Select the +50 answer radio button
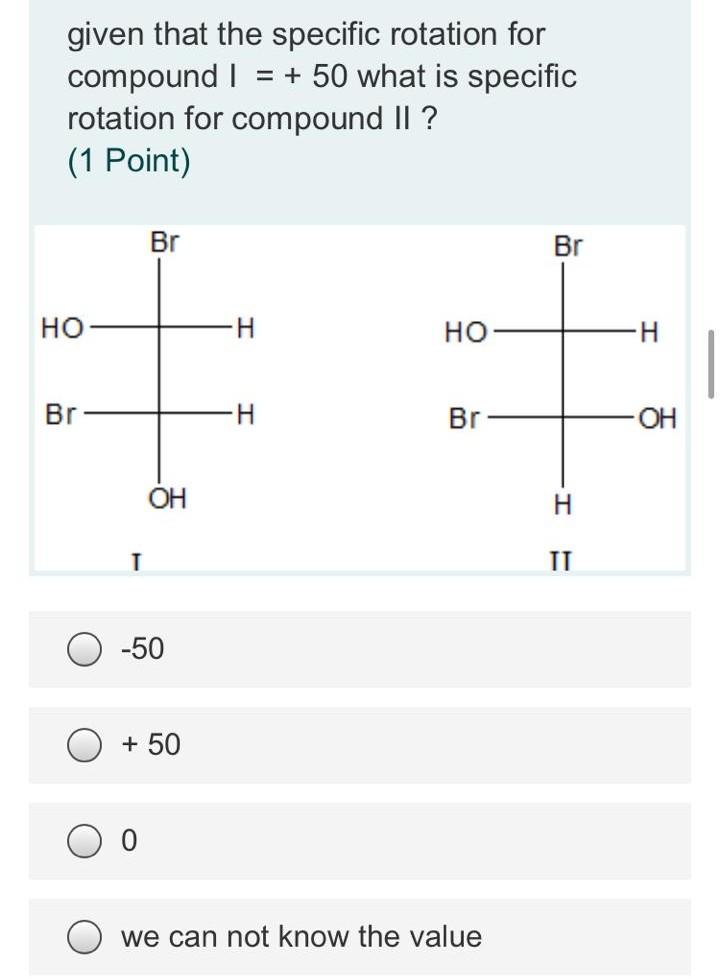This screenshot has height=979, width=720. (84, 744)
